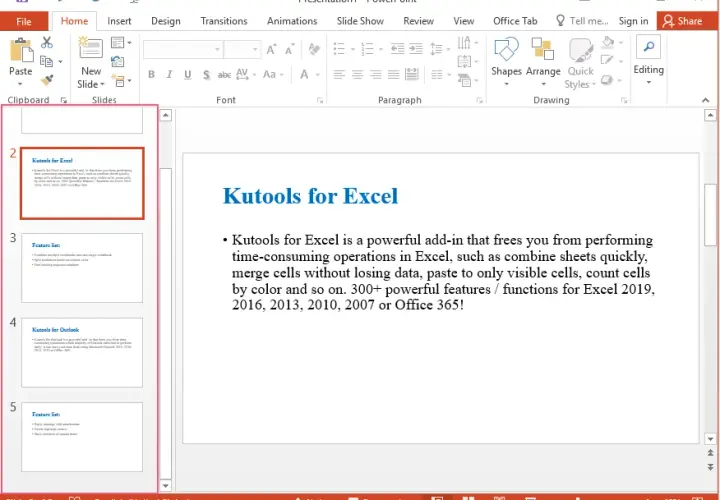This screenshot has height=500, width=720.
Task: Open the Character Spacing dropdown
Action: click(246, 74)
